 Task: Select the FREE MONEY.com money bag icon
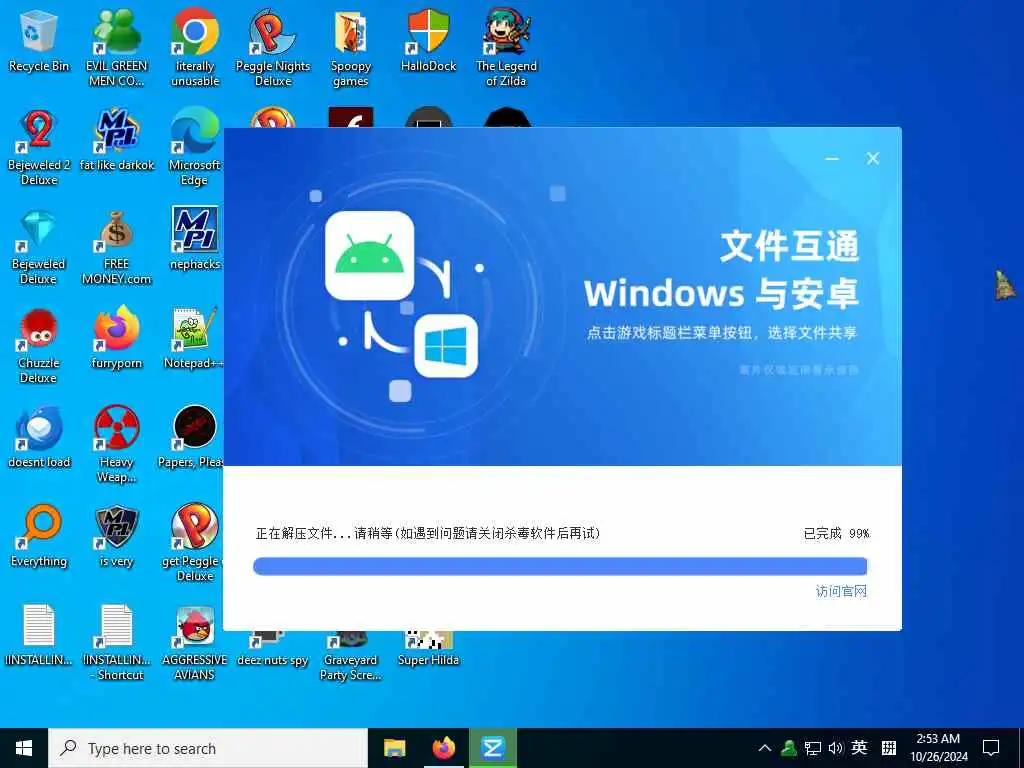click(x=117, y=247)
